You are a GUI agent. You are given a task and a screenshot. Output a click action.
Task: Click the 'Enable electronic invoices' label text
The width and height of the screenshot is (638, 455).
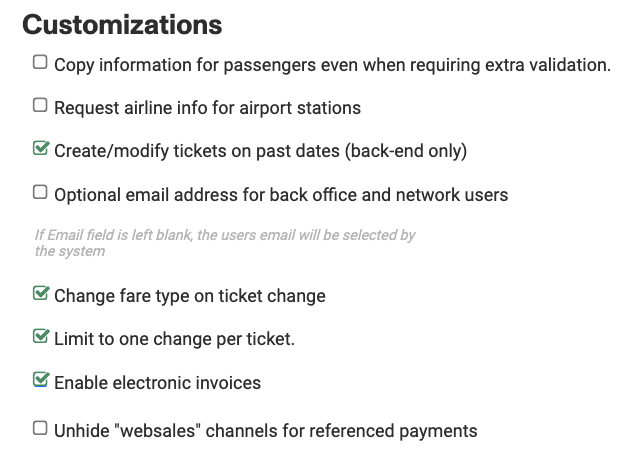tap(157, 383)
